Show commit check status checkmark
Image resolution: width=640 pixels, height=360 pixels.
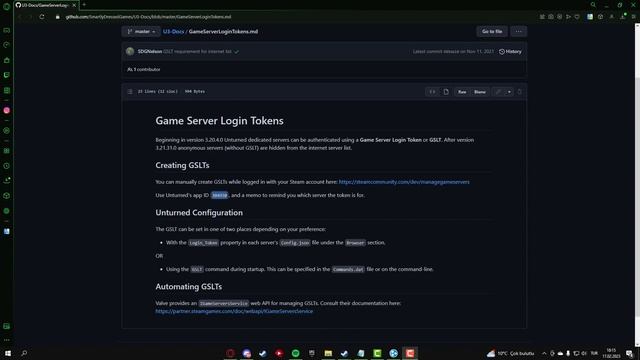[236, 52]
